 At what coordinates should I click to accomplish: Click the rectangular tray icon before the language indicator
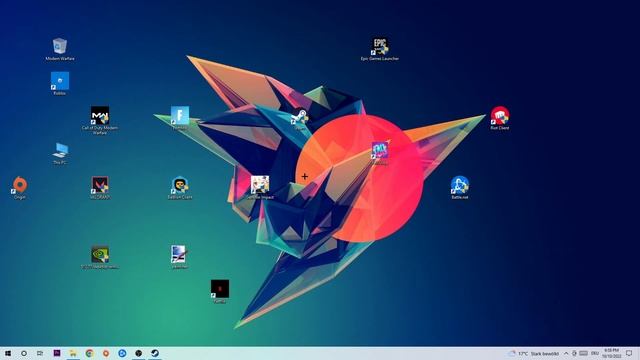point(584,353)
